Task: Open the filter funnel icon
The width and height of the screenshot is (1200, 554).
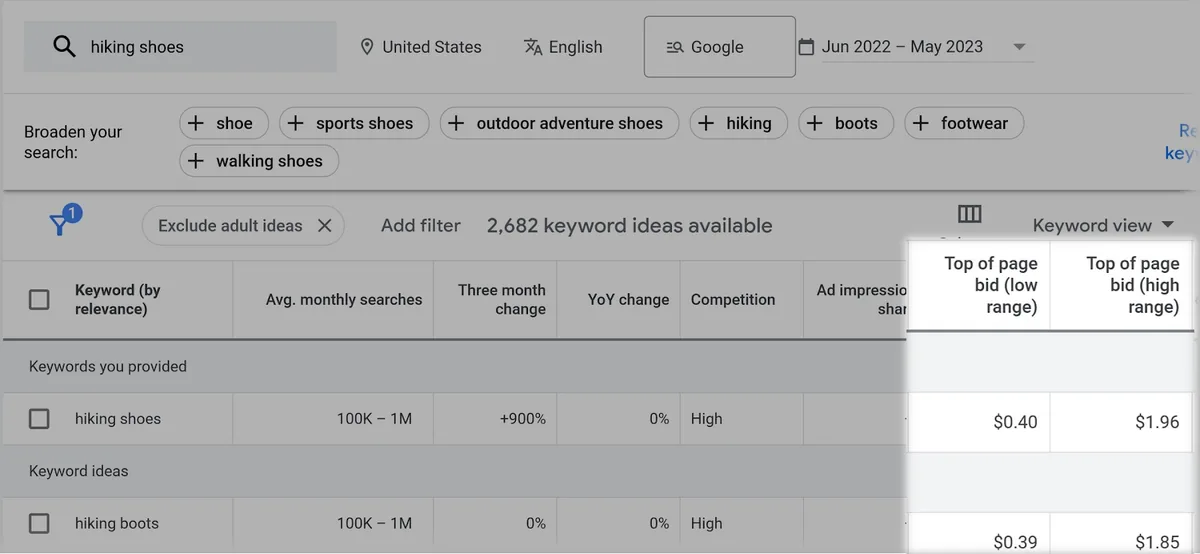Action: tap(60, 224)
